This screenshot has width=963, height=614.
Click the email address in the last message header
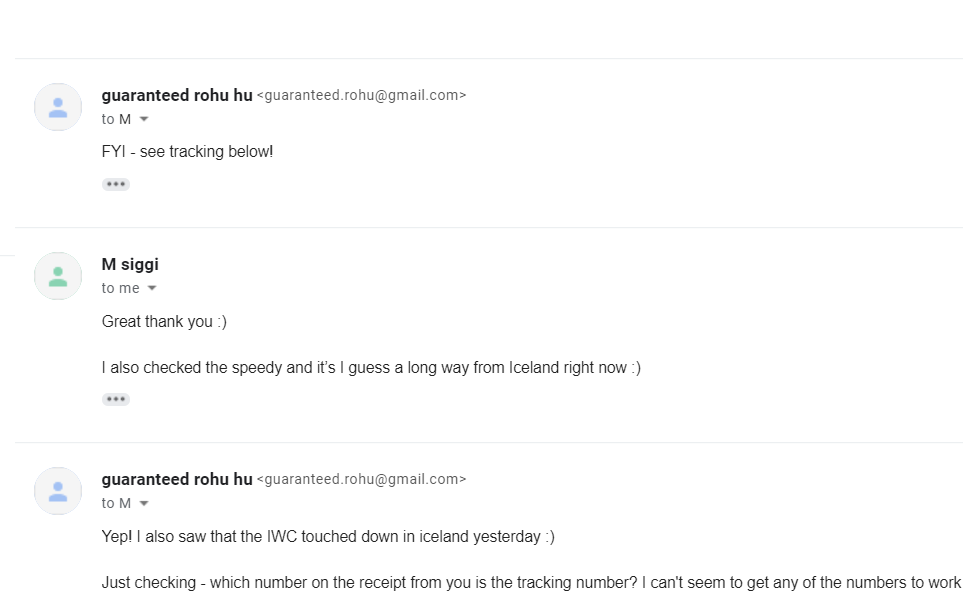point(361,480)
